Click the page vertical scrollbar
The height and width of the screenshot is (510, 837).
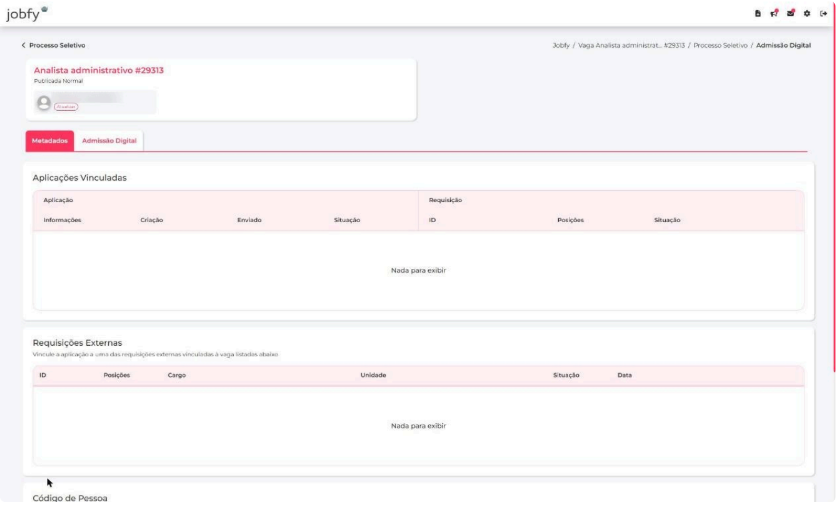coord(834,187)
